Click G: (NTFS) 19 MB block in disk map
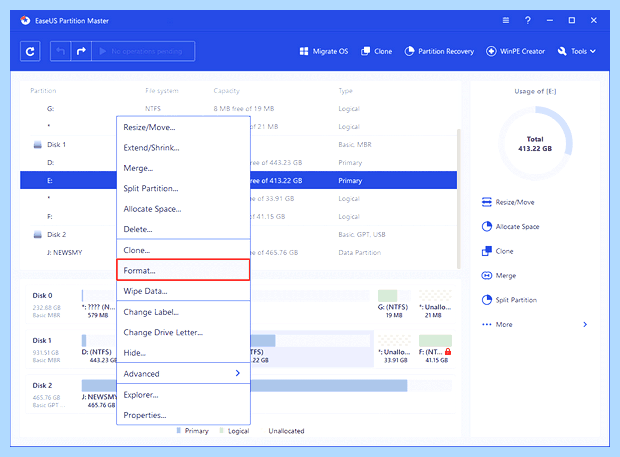The width and height of the screenshot is (620, 457). point(394,304)
